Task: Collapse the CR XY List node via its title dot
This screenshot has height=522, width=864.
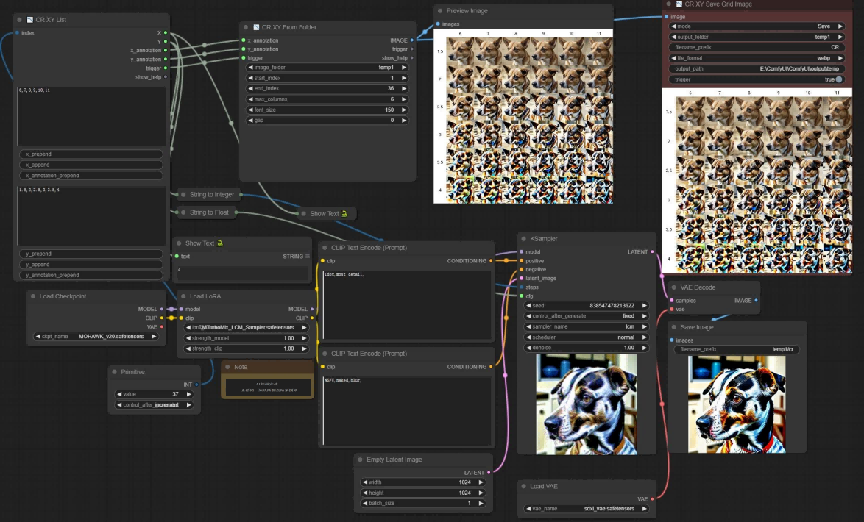Action: pos(19,20)
